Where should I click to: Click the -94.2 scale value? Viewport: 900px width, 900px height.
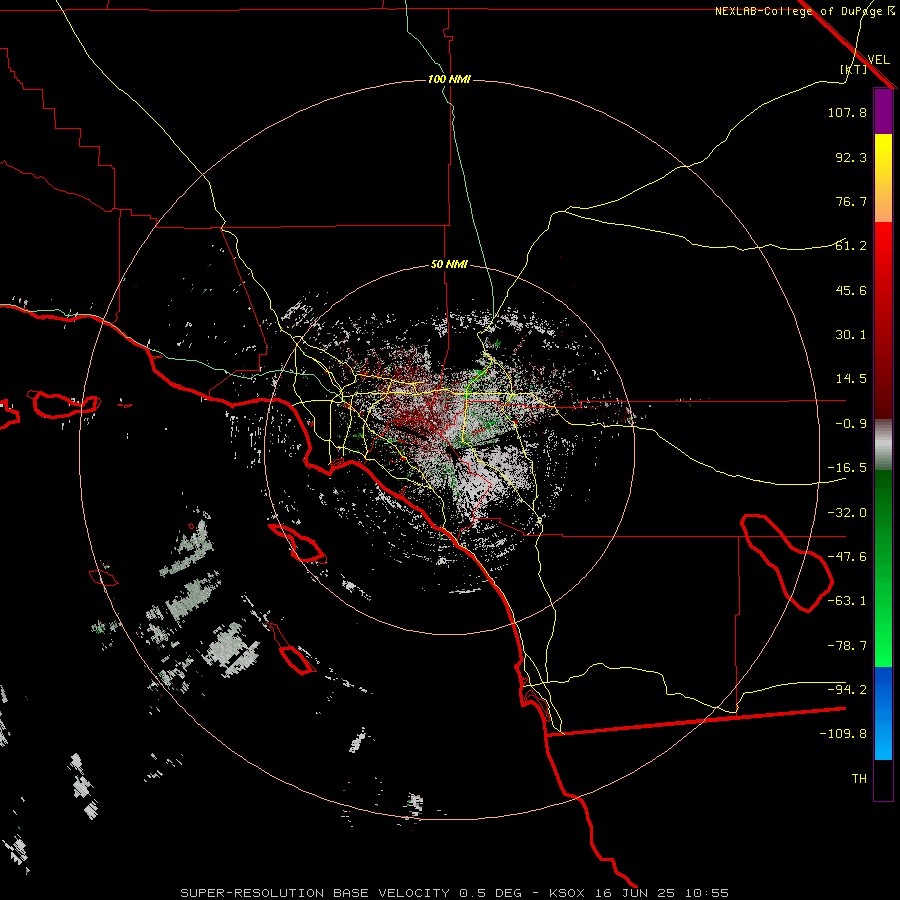[847, 689]
